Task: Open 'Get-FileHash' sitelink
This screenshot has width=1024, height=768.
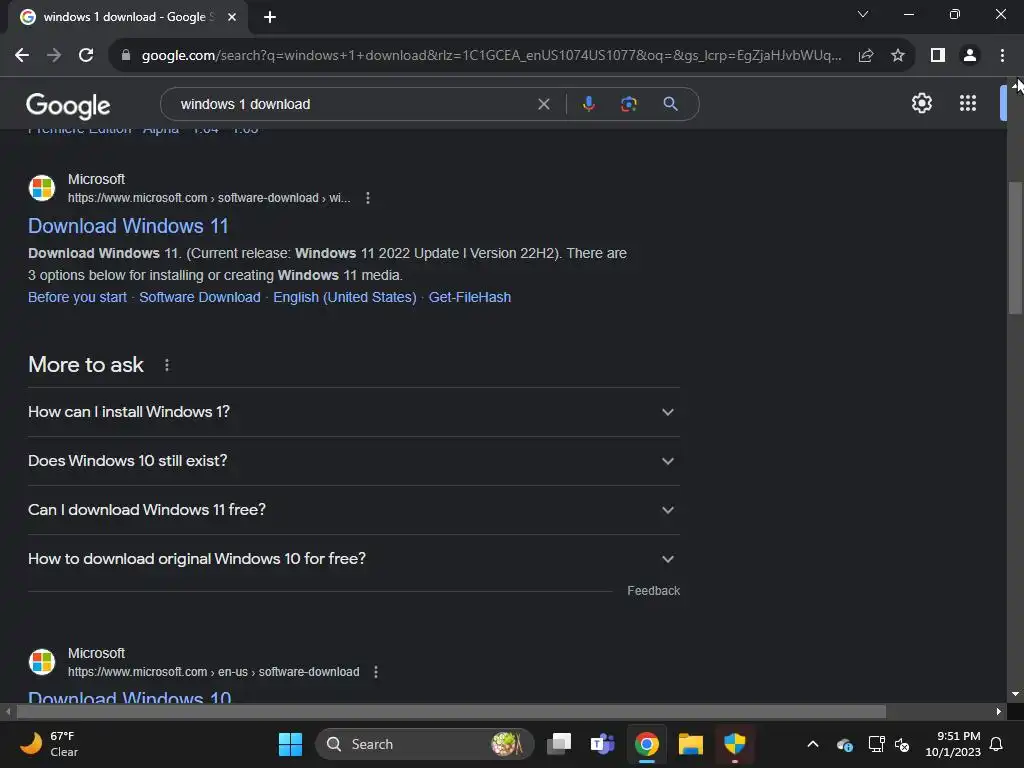Action: [470, 297]
